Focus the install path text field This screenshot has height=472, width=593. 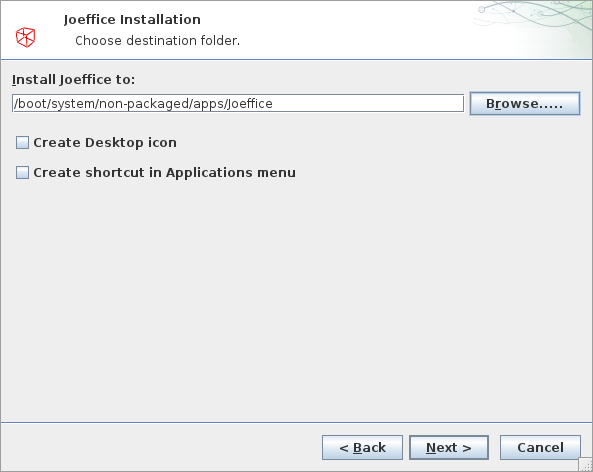(x=238, y=103)
